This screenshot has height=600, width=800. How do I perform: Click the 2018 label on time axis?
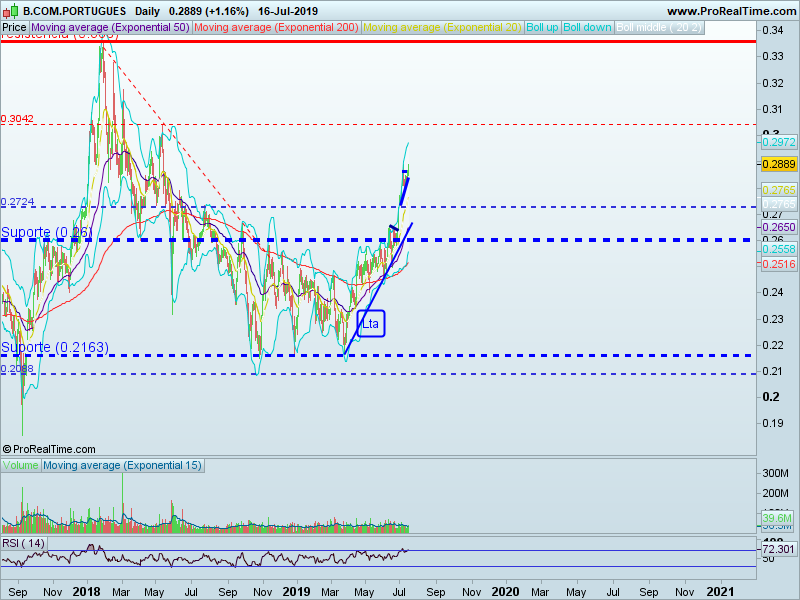coord(87,592)
